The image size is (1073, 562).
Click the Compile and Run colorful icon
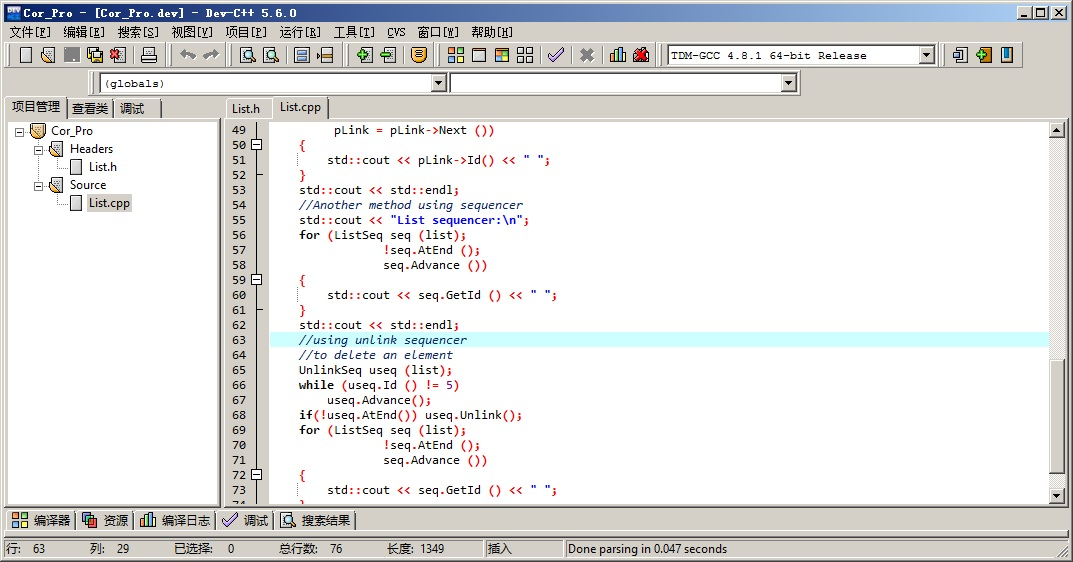click(x=502, y=55)
